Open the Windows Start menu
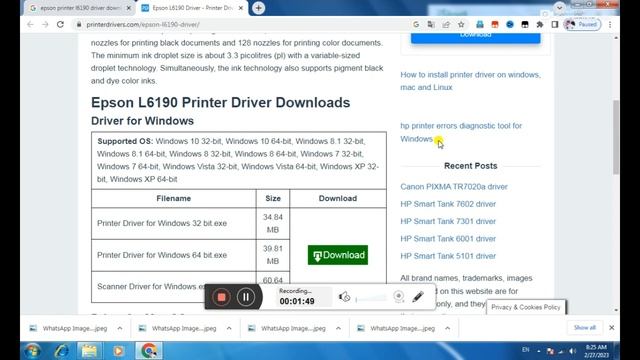 click(x=32, y=351)
